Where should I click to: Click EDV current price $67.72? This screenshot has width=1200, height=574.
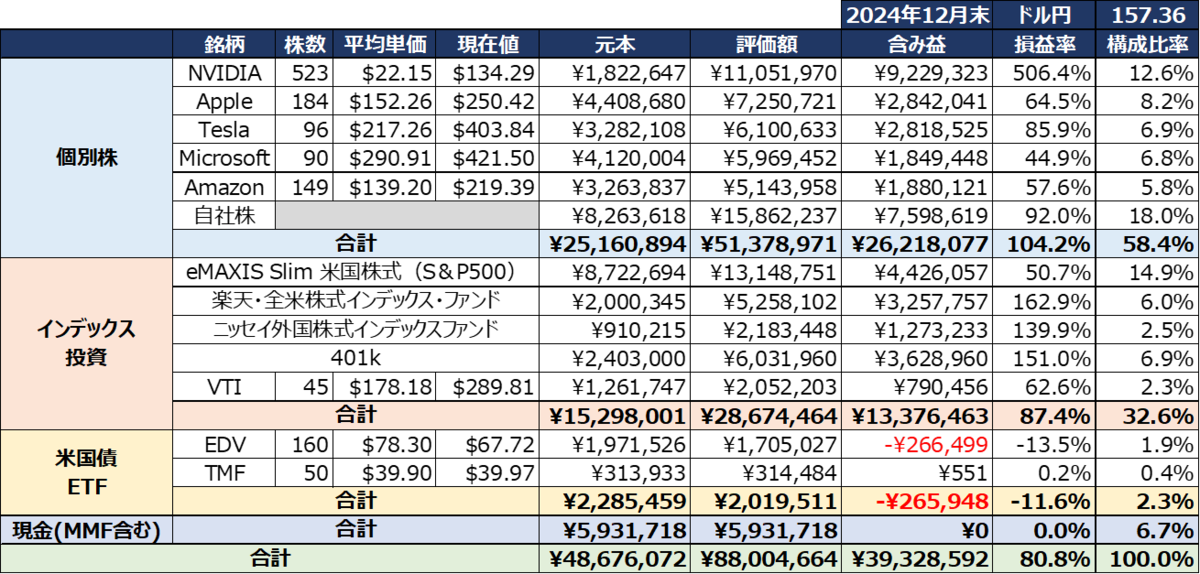(487, 443)
